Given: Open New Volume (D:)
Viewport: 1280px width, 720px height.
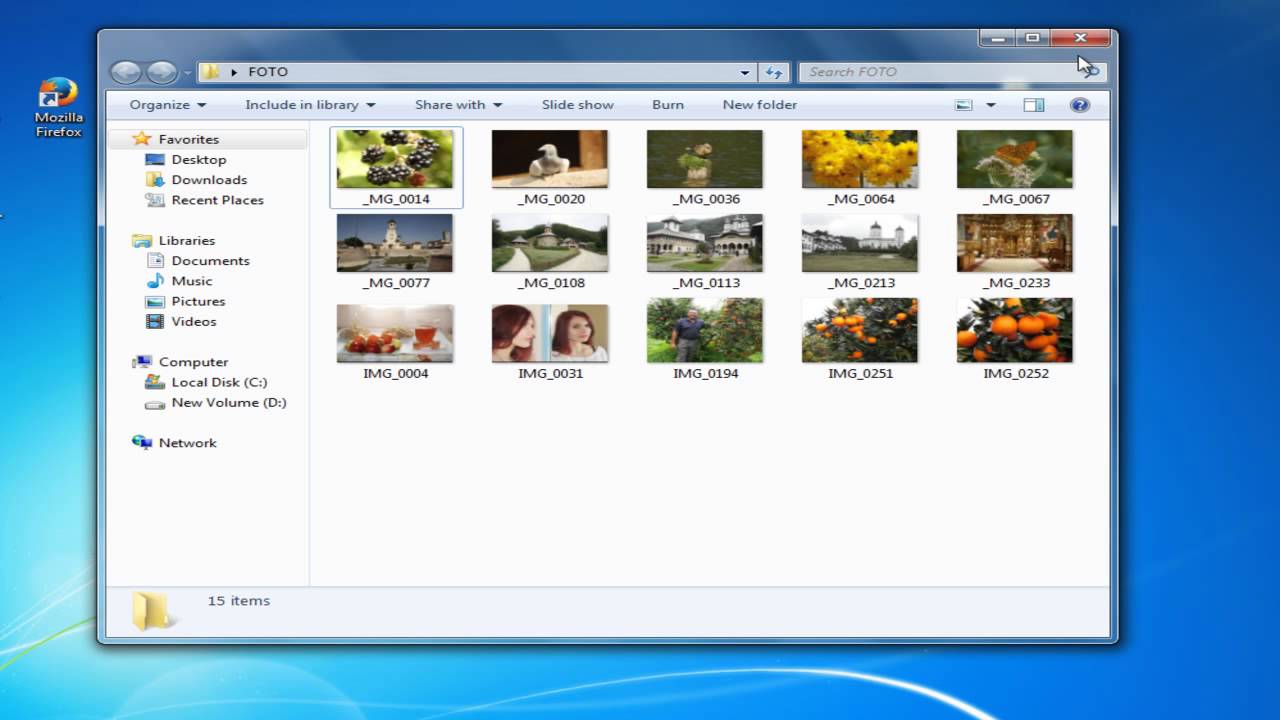Looking at the screenshot, I should tap(228, 402).
